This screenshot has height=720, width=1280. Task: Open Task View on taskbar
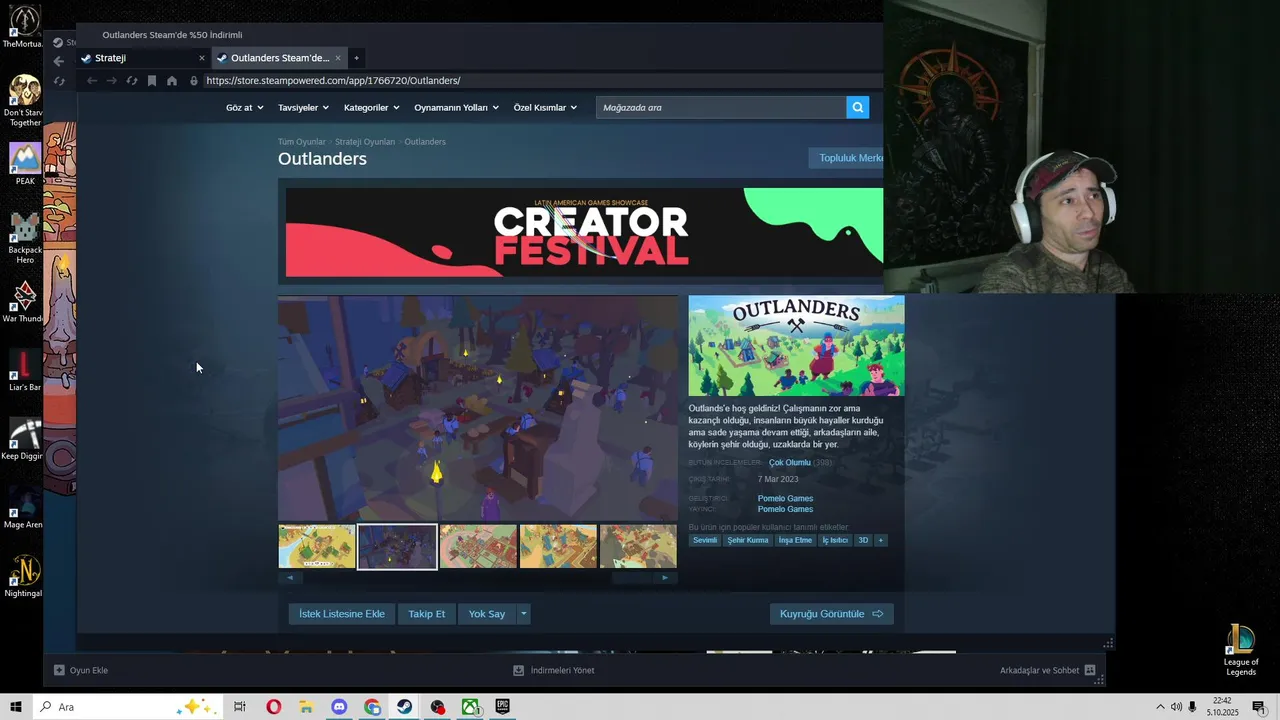click(x=240, y=707)
